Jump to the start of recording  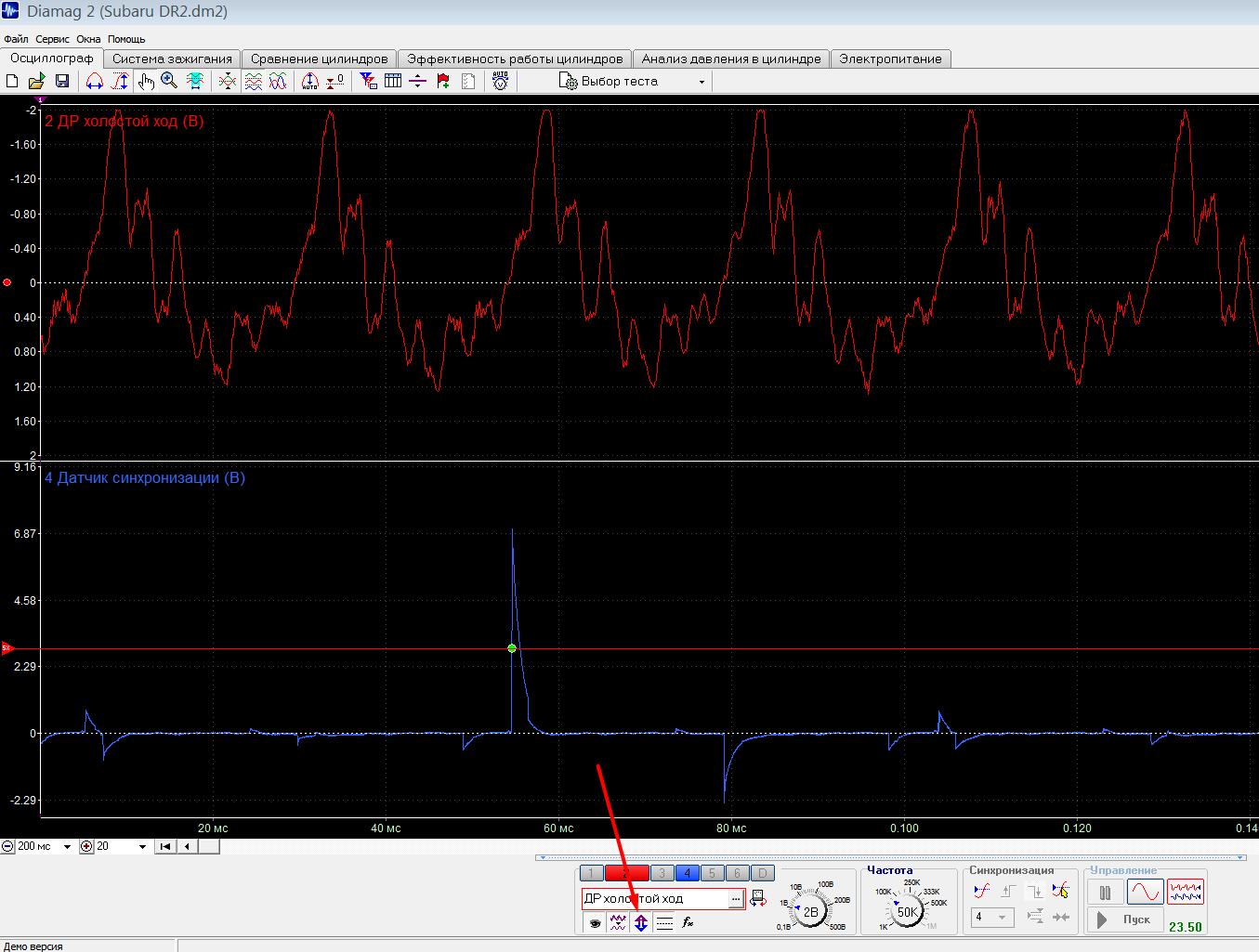(165, 846)
